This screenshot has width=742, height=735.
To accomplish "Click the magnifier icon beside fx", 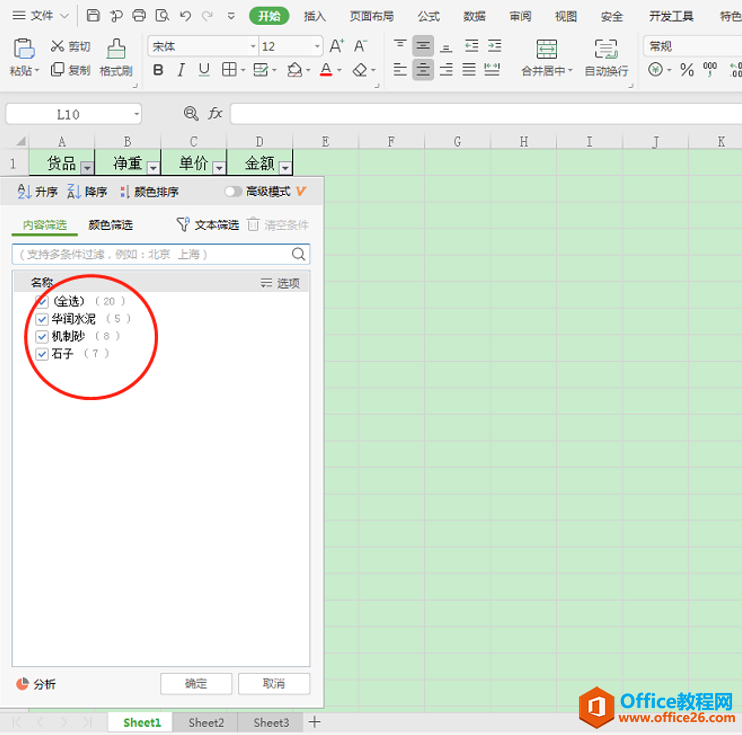I will click(x=191, y=113).
